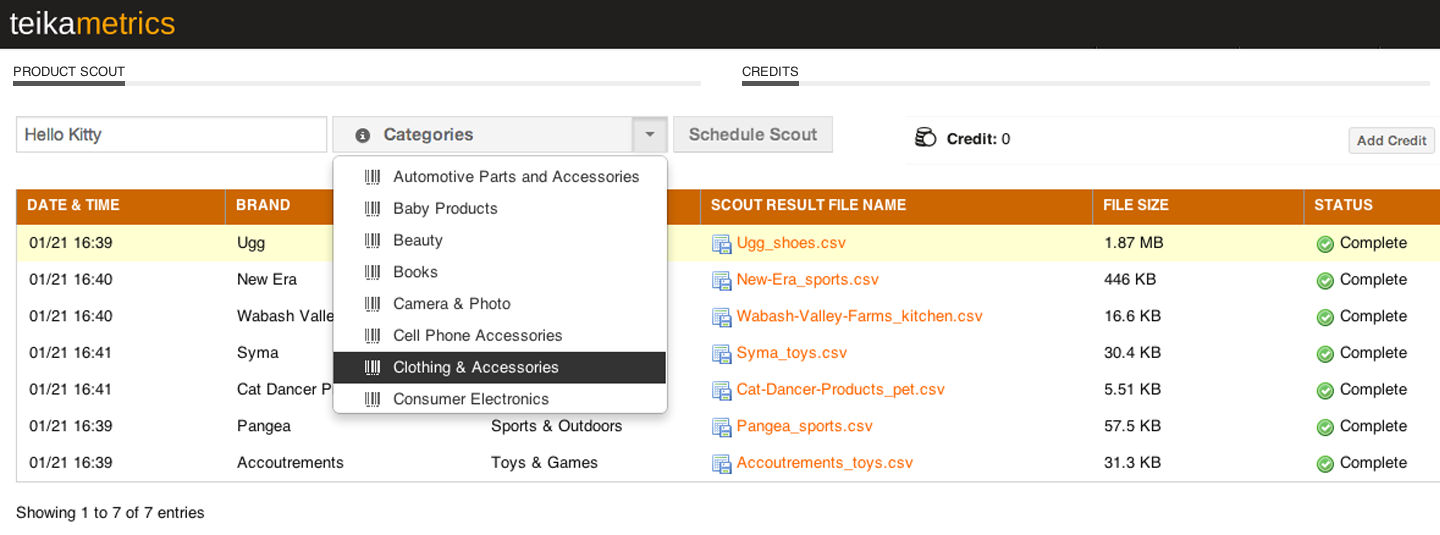
Task: Open the New-Era_sports.csv result file
Action: tap(808, 280)
